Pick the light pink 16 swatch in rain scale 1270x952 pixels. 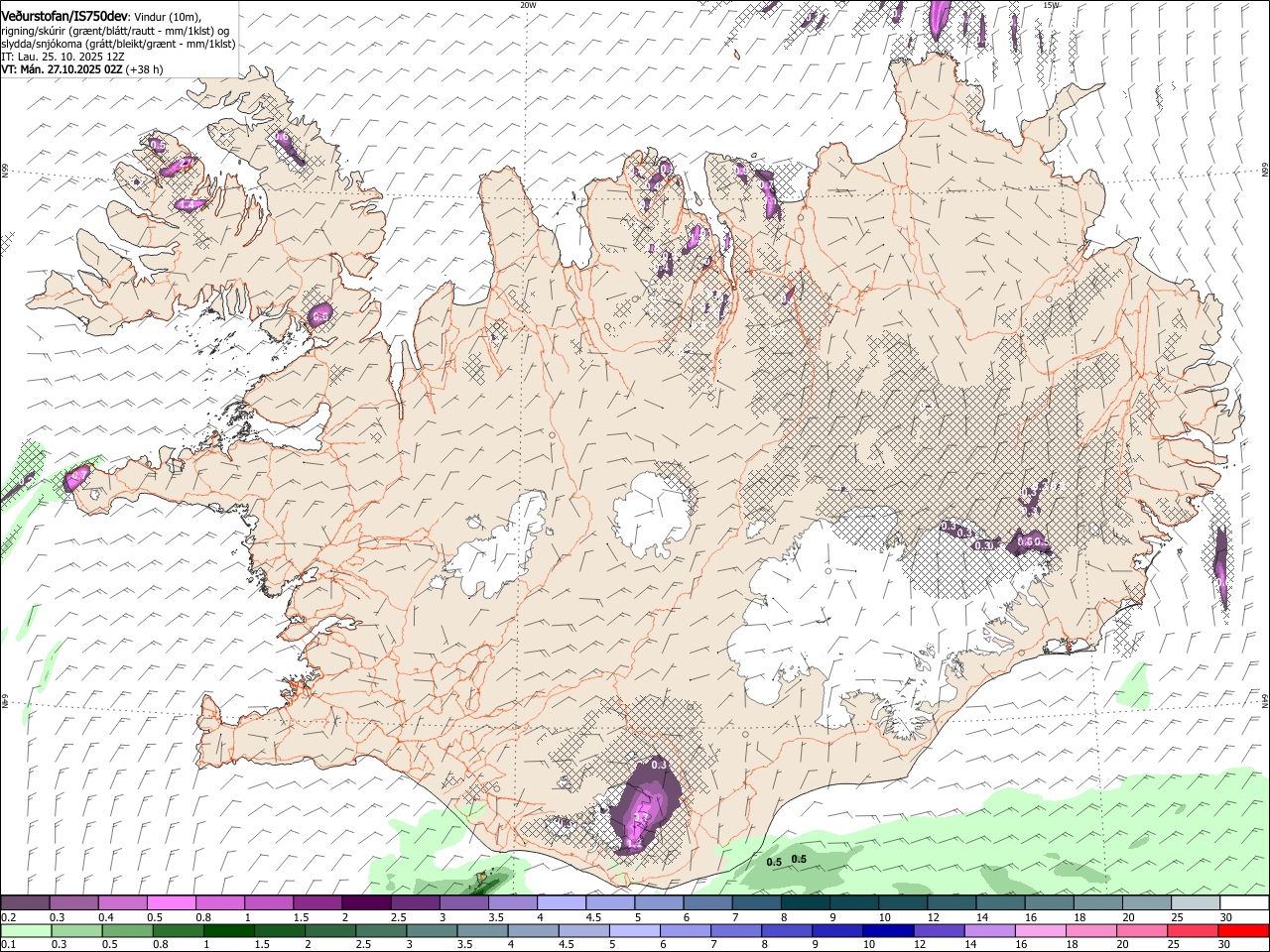[1041, 931]
